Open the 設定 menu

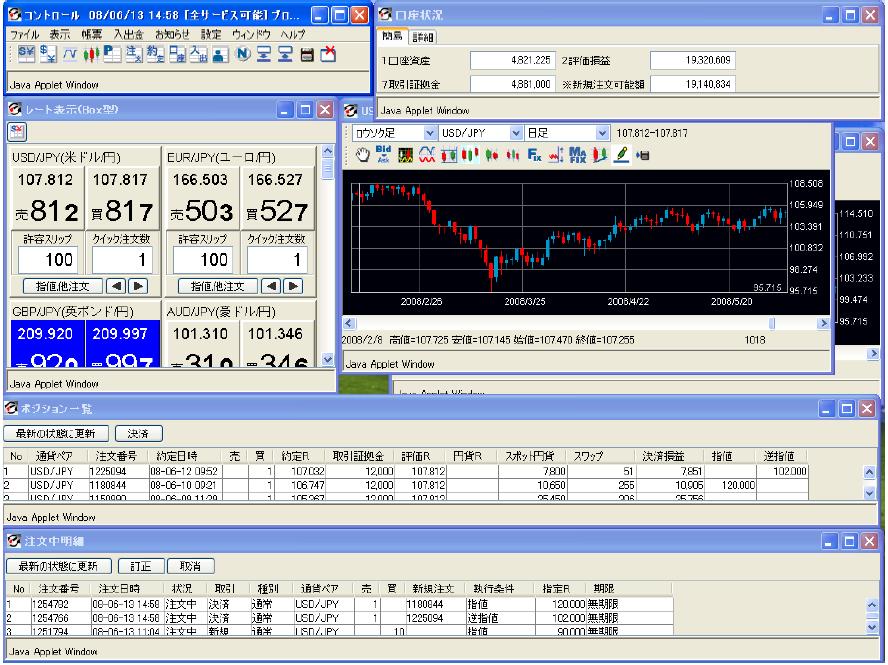pyautogui.click(x=211, y=35)
